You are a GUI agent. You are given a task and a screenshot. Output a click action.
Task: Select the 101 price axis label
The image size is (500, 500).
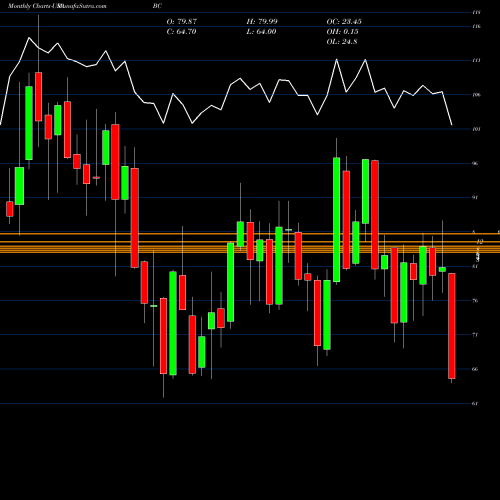476,129
